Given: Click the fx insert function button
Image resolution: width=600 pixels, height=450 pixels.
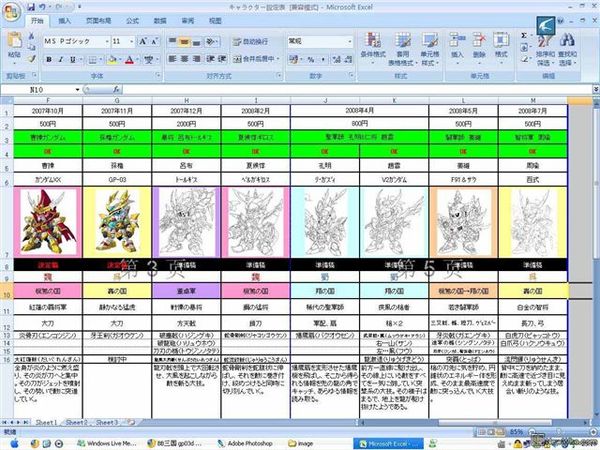Looking at the screenshot, I should pyautogui.click(x=116, y=90).
